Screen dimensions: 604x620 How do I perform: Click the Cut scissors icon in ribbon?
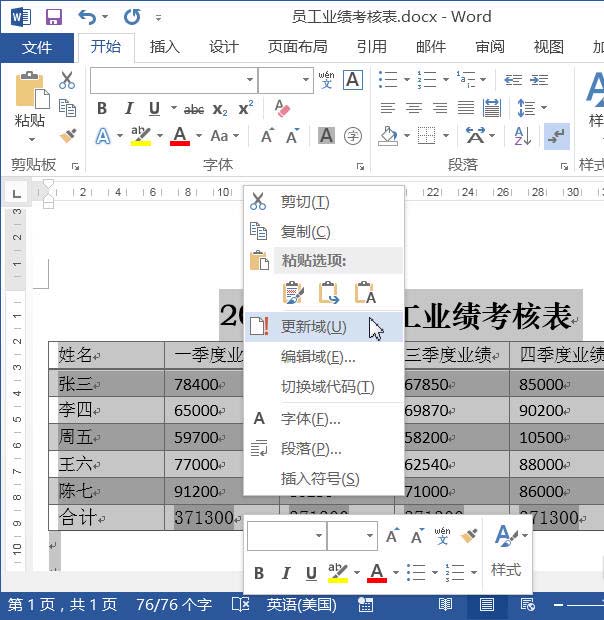[67, 81]
